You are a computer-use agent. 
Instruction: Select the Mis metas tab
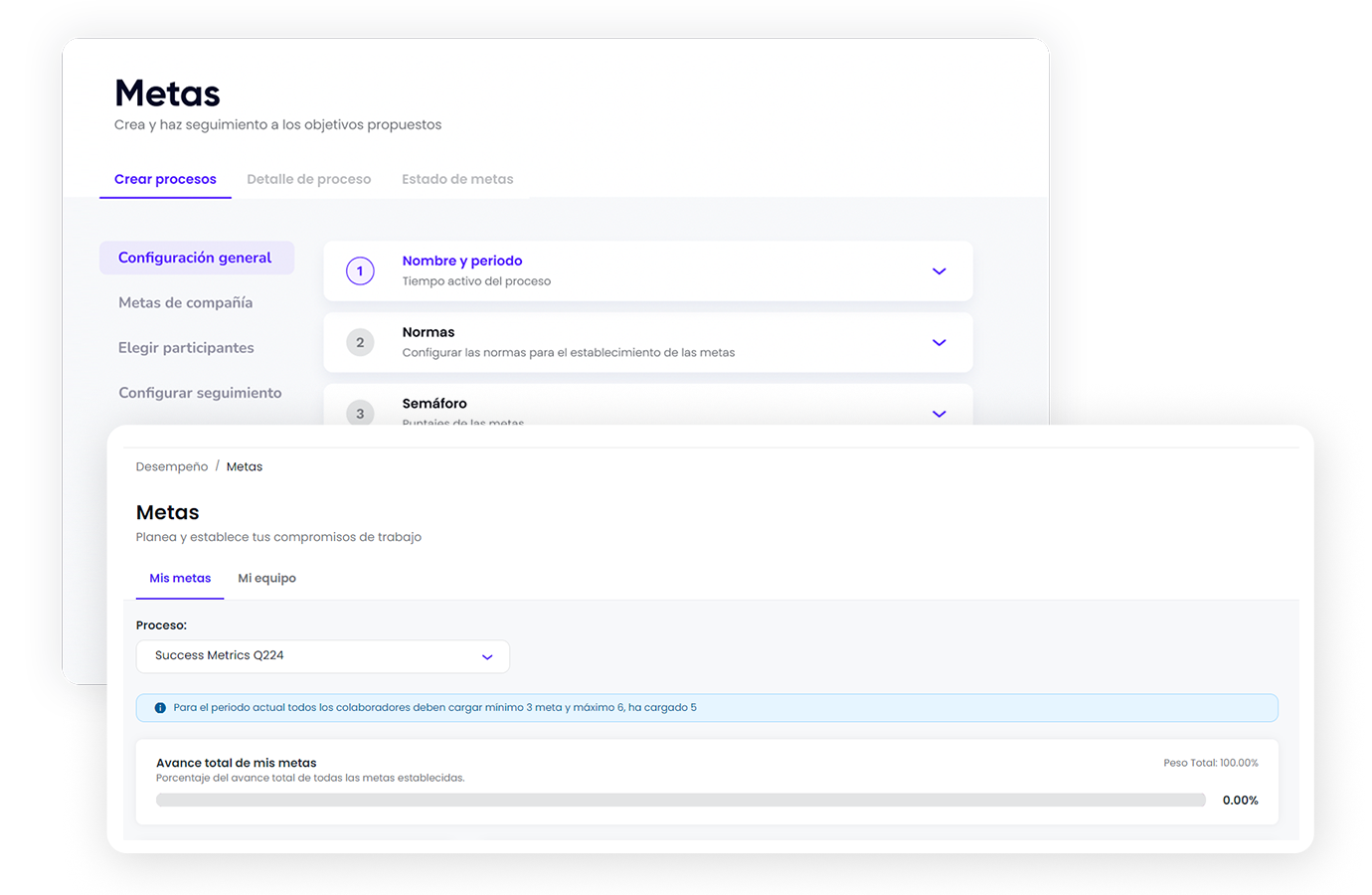pos(180,578)
